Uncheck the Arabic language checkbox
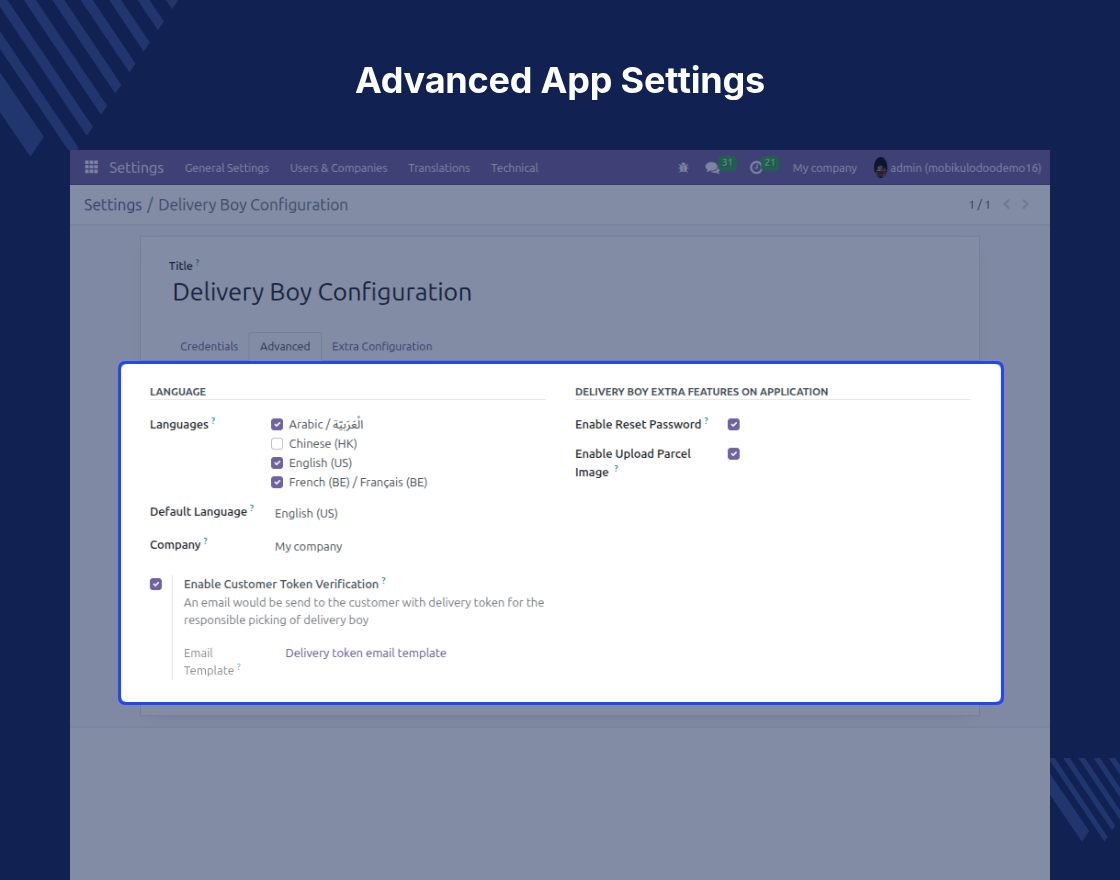This screenshot has width=1120, height=880. [x=277, y=424]
